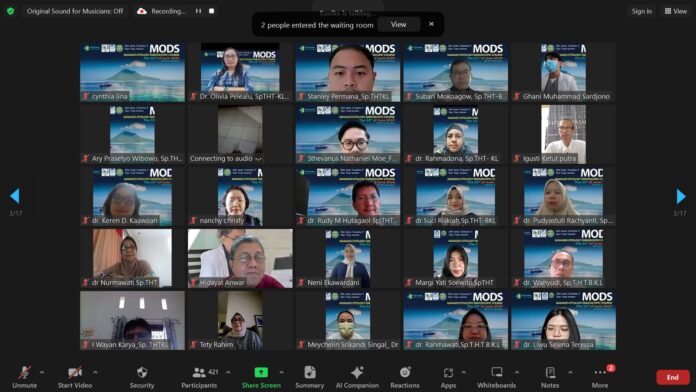The height and width of the screenshot is (392, 696).
Task: Expand participants options caret
Action: [228, 372]
